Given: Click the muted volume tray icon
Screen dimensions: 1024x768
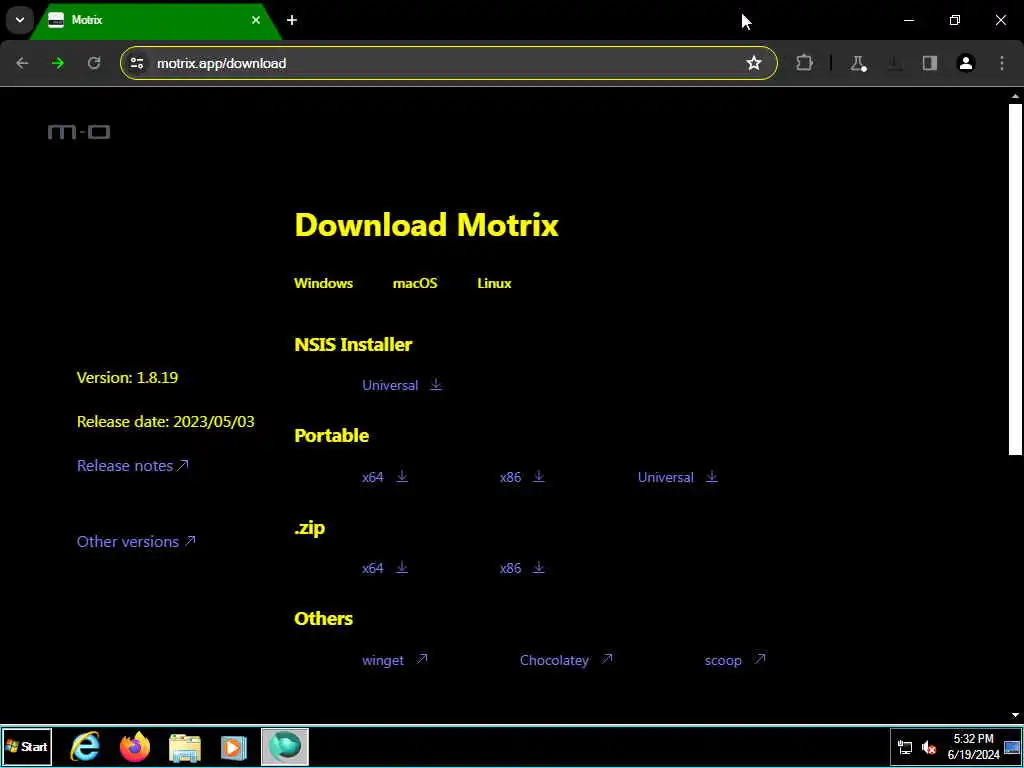Looking at the screenshot, I should click(929, 748).
